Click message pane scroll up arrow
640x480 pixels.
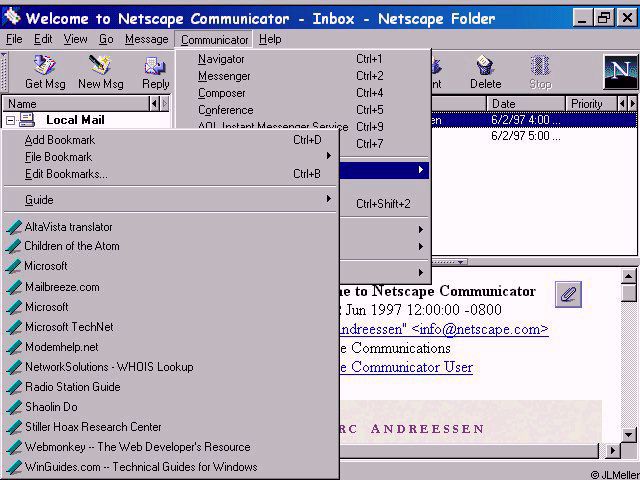click(628, 276)
